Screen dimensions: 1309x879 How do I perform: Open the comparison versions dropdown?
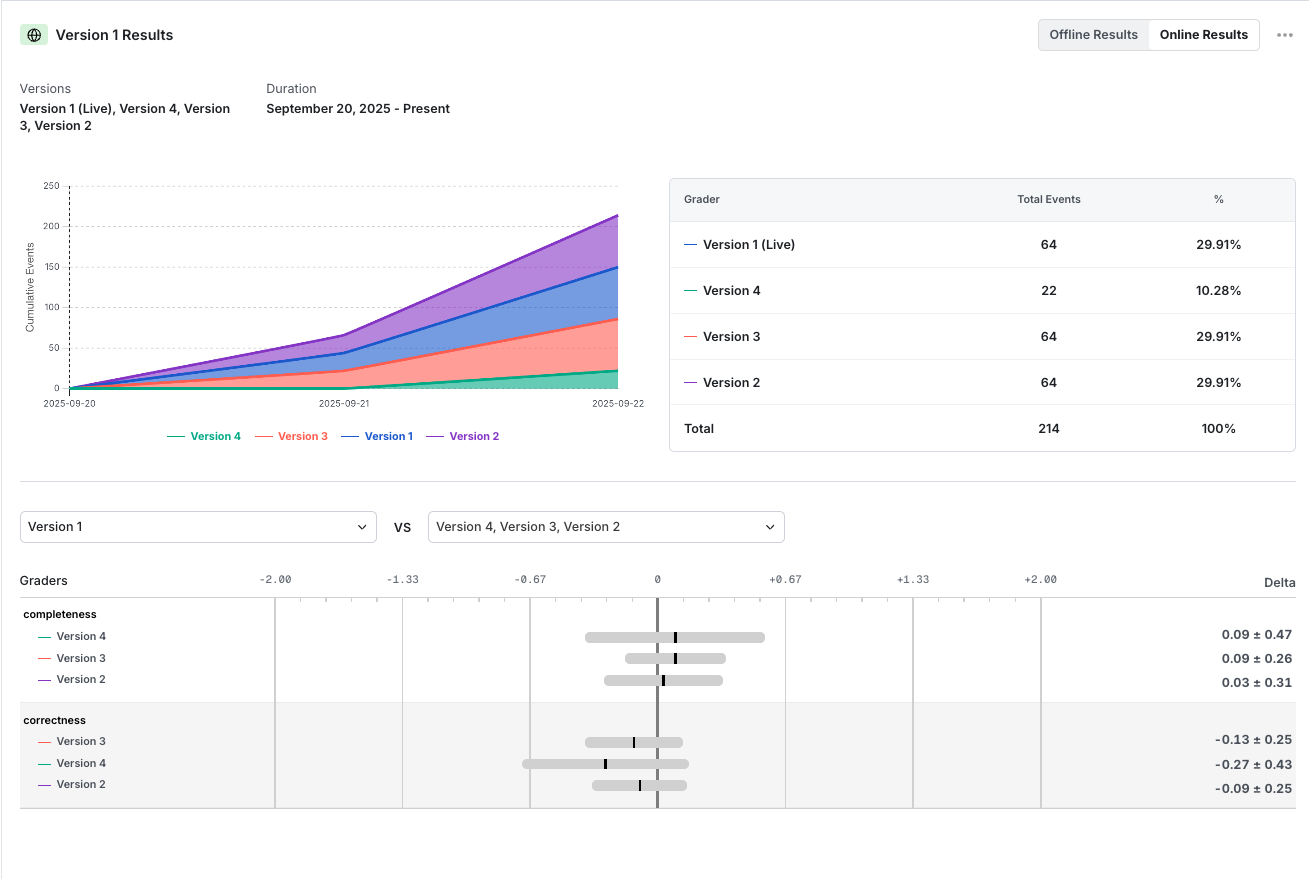click(606, 527)
